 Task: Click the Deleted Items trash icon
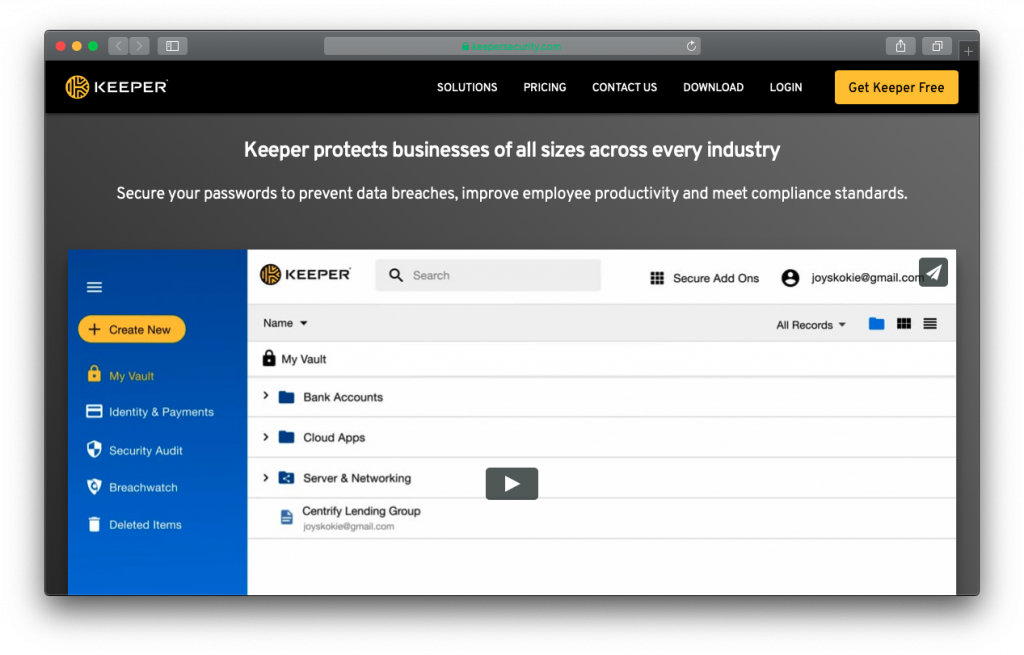94,524
